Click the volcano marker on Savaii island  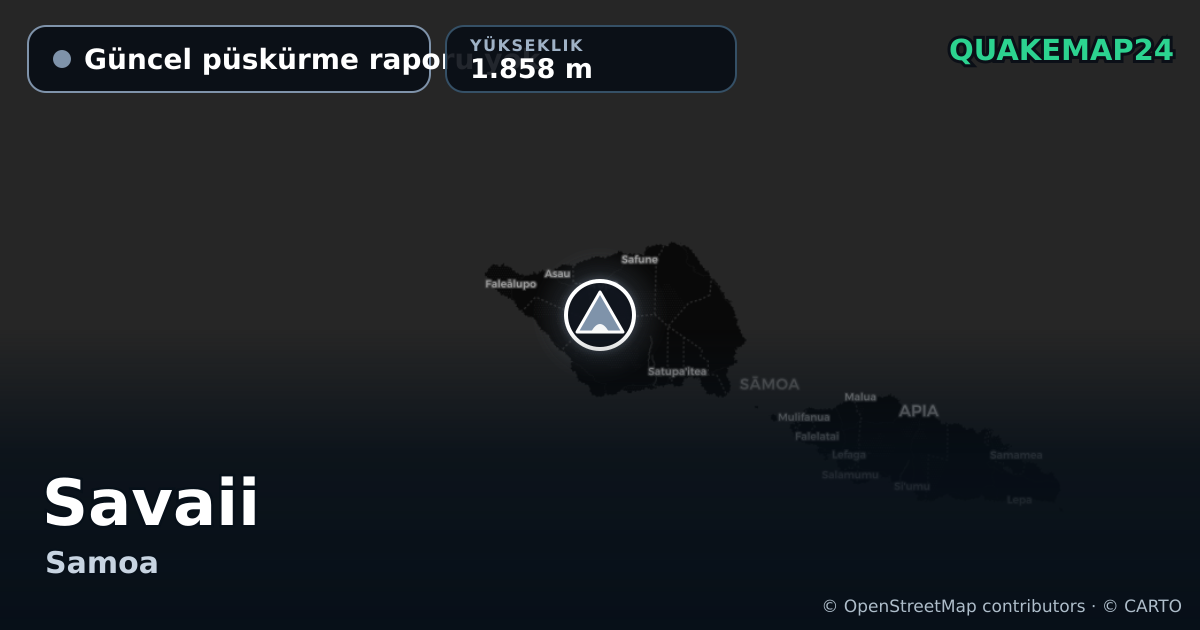click(600, 315)
